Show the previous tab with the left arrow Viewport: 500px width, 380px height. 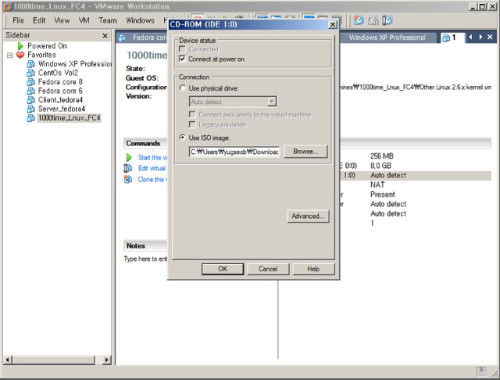[470, 37]
